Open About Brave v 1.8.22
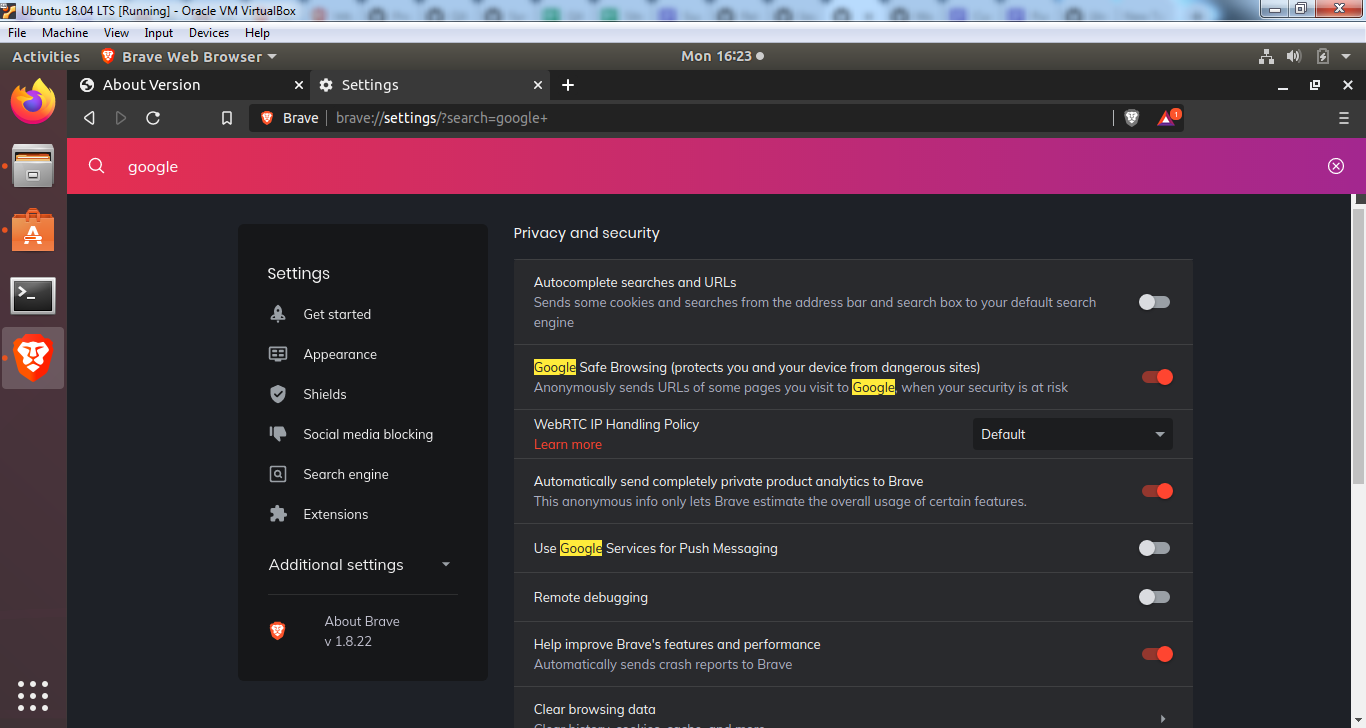The height and width of the screenshot is (728, 1366). (362, 631)
